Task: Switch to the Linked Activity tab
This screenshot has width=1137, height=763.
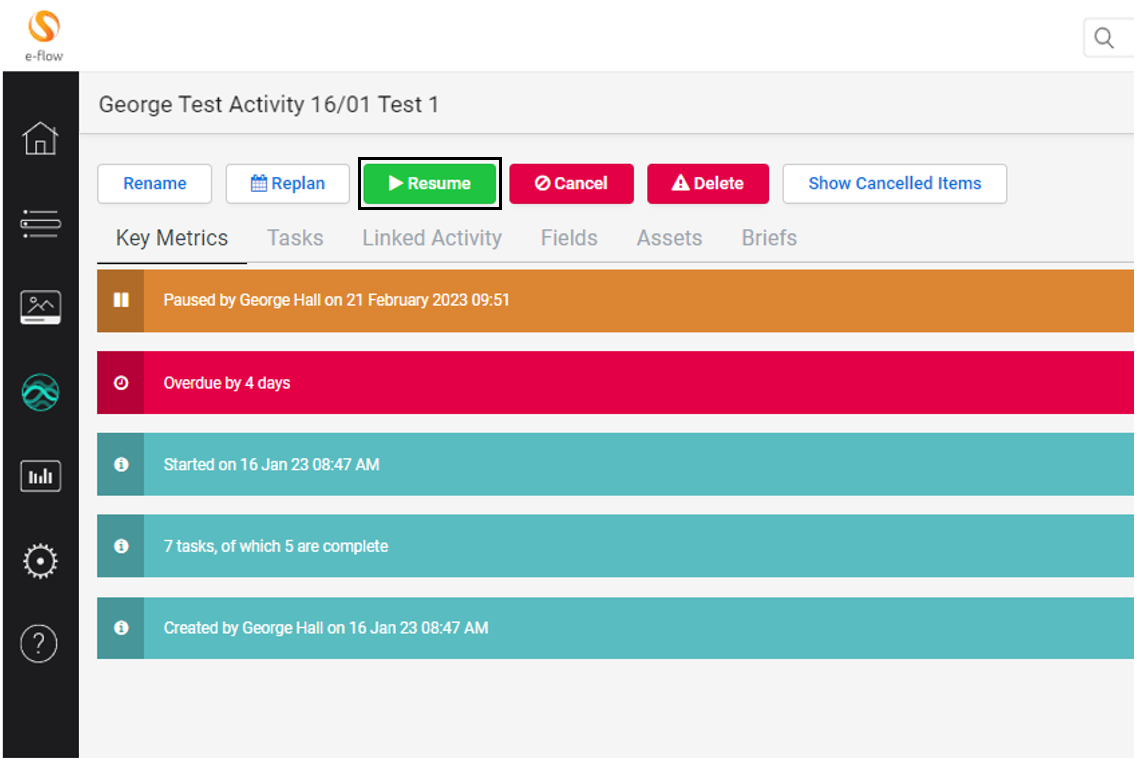Action: 432,238
